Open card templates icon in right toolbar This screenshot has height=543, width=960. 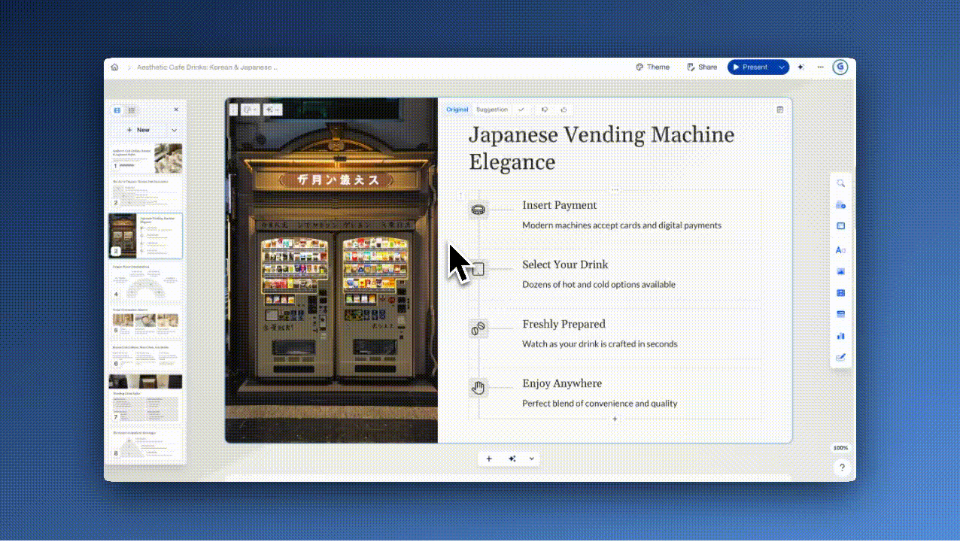point(841,205)
